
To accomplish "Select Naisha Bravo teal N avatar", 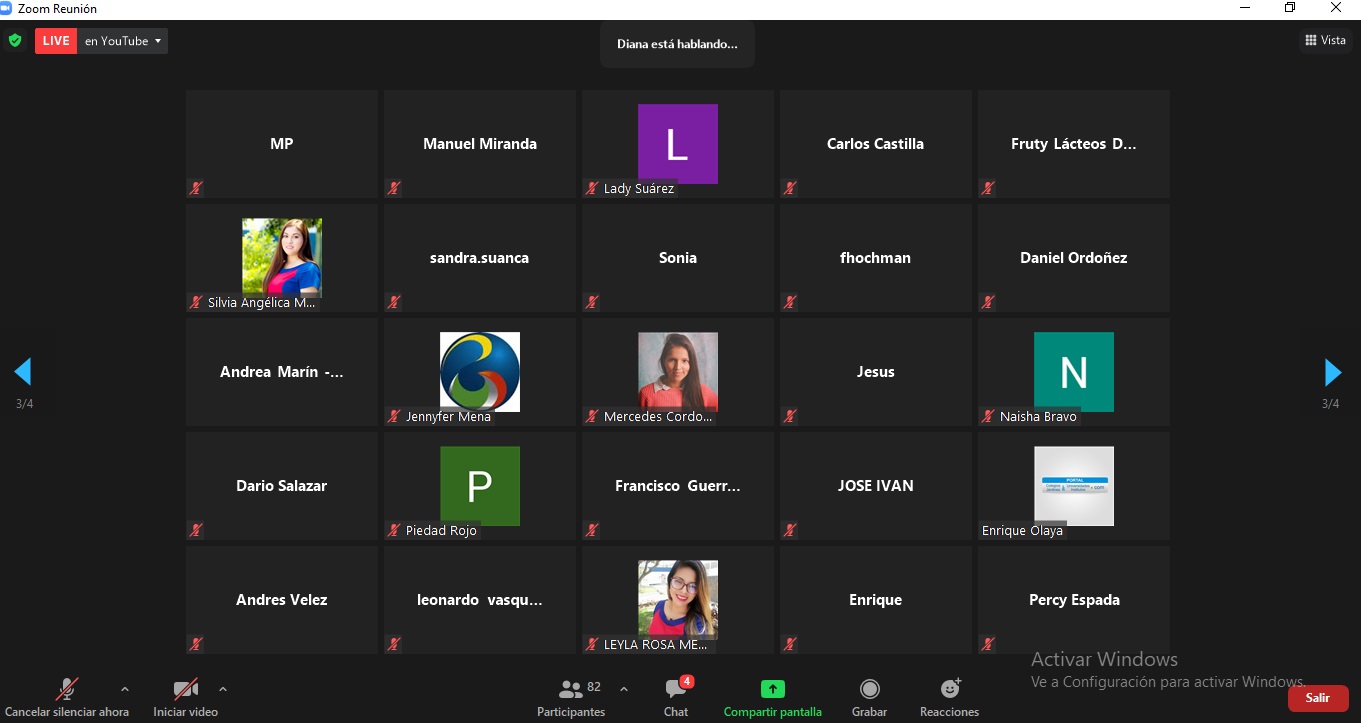I will point(1074,372).
